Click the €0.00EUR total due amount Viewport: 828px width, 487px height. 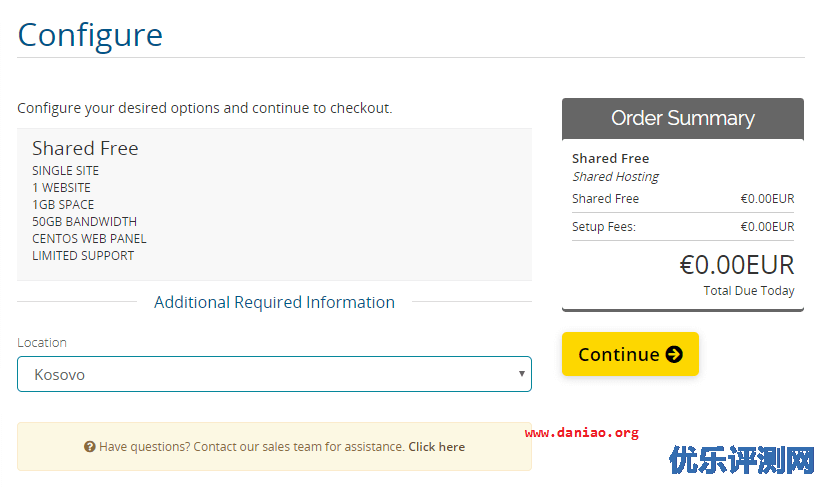coord(736,265)
